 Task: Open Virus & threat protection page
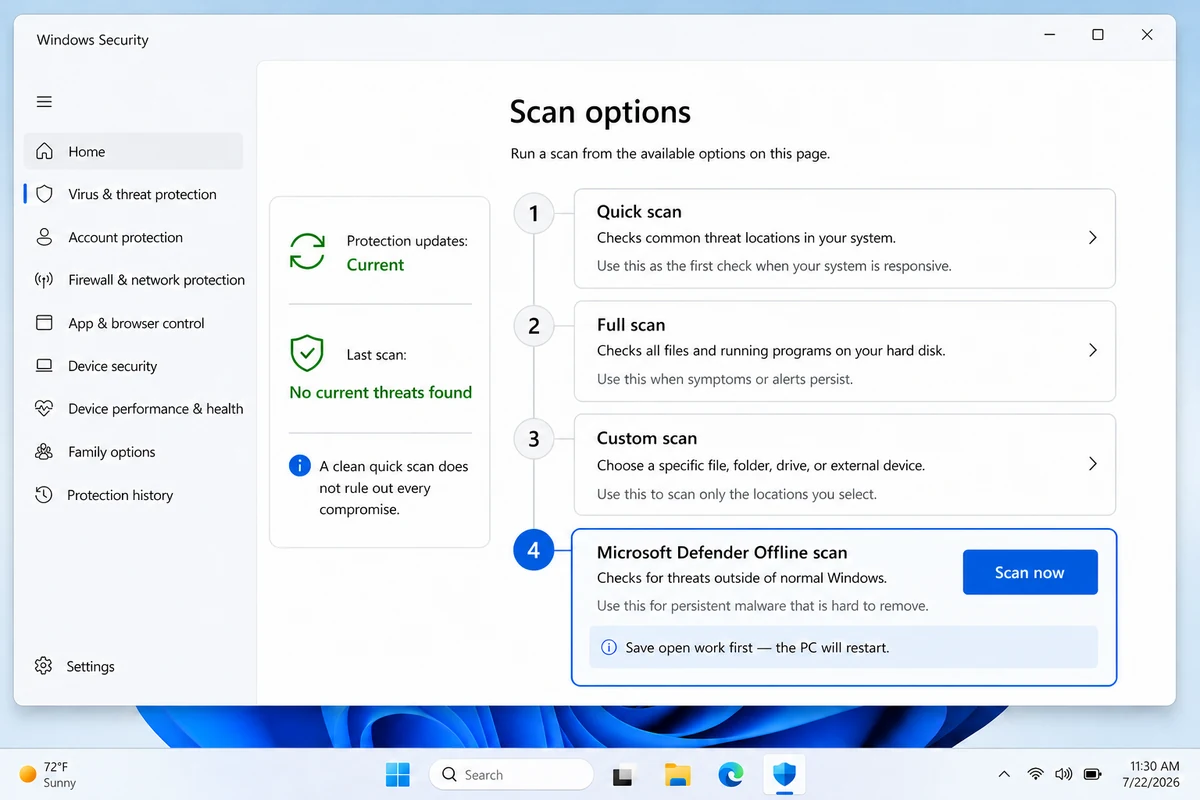pos(133,194)
